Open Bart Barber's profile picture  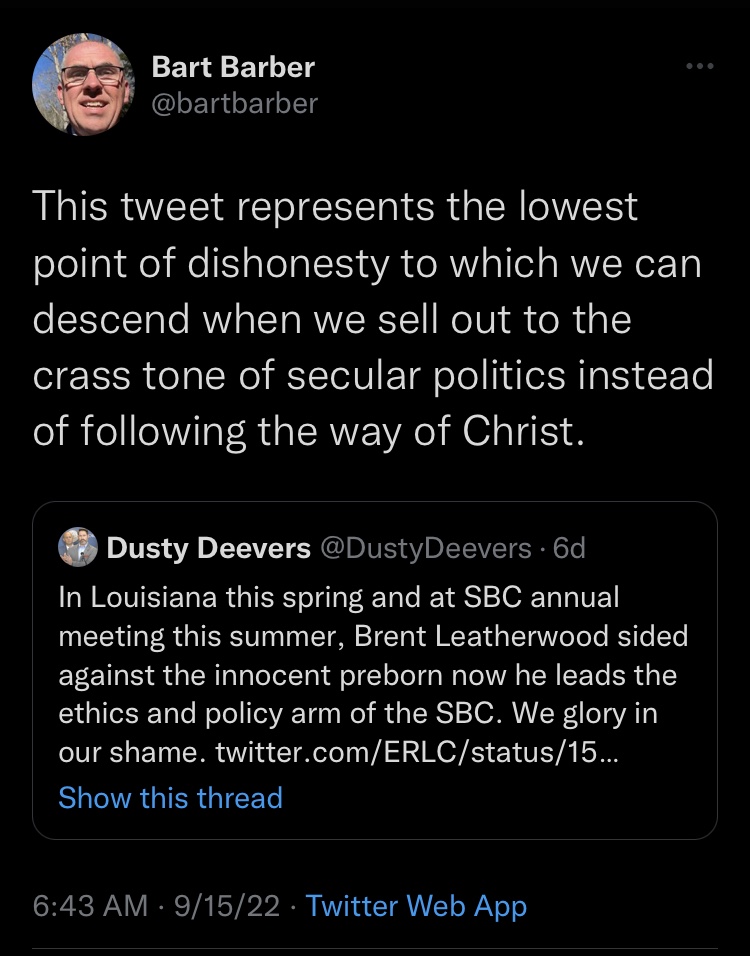(84, 85)
